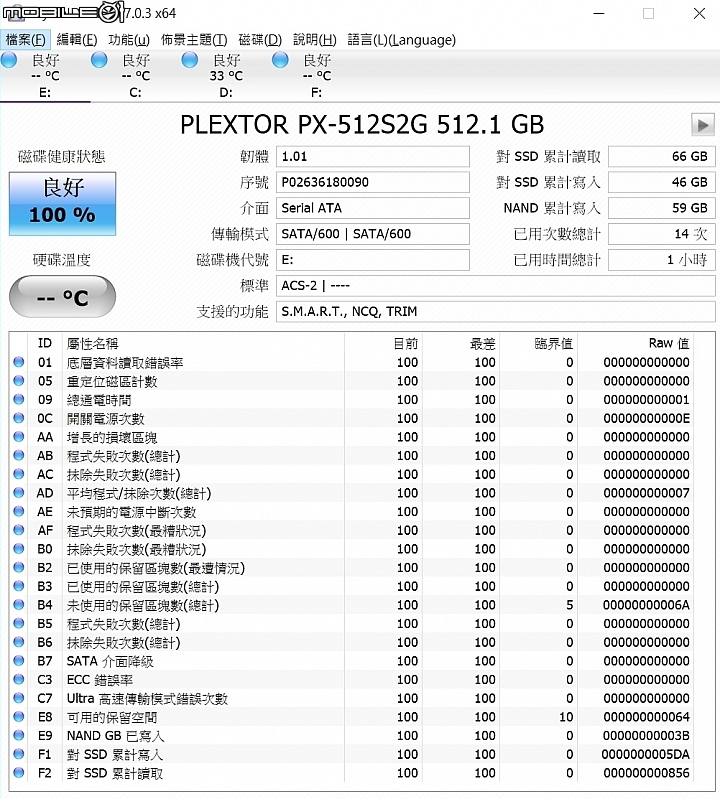Click the NAND writes value 59 GB
720x799 pixels.
(x=661, y=208)
